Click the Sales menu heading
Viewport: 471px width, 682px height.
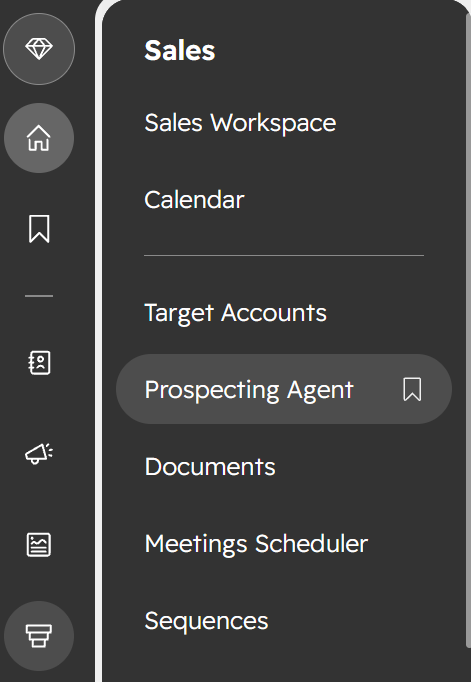[180, 50]
